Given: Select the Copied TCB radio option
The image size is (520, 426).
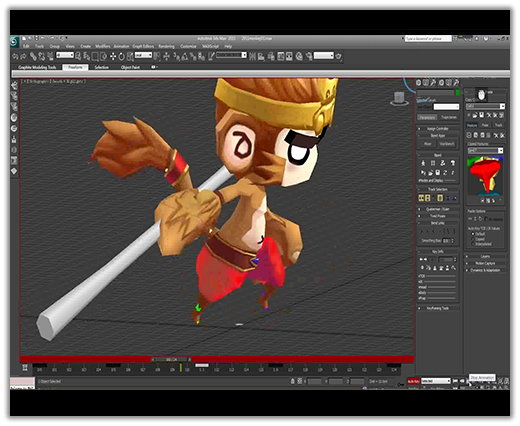Looking at the screenshot, I should (473, 239).
